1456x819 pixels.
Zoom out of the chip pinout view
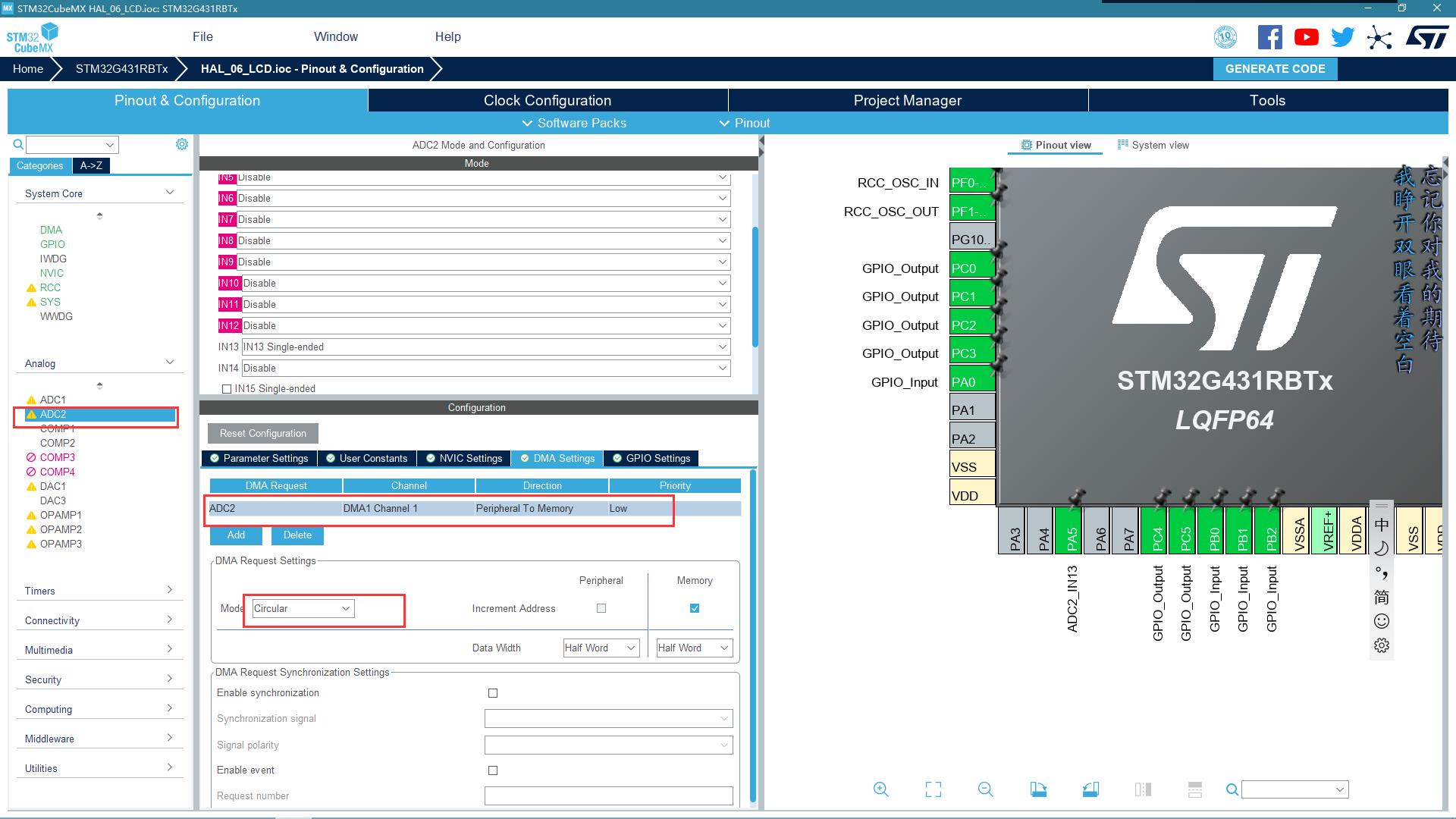tap(985, 789)
